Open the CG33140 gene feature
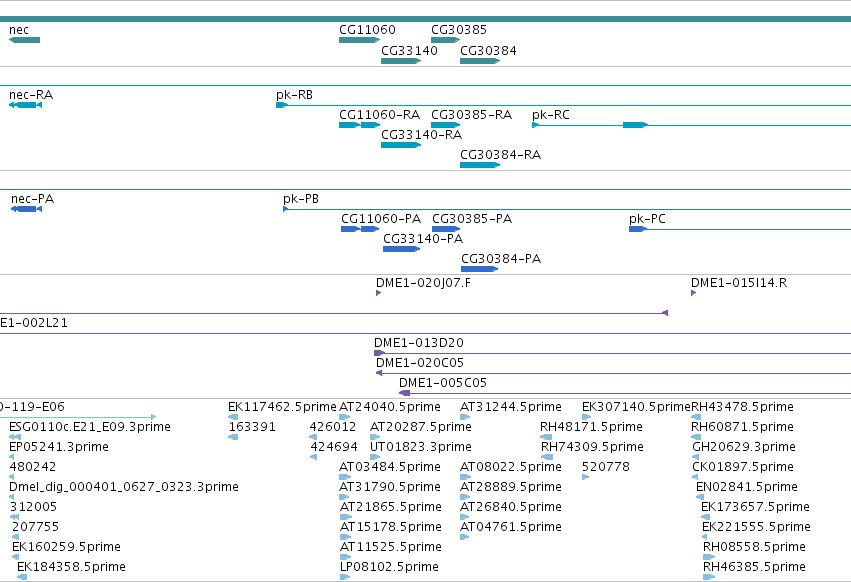Viewport: 851px width, 582px height. (401, 61)
